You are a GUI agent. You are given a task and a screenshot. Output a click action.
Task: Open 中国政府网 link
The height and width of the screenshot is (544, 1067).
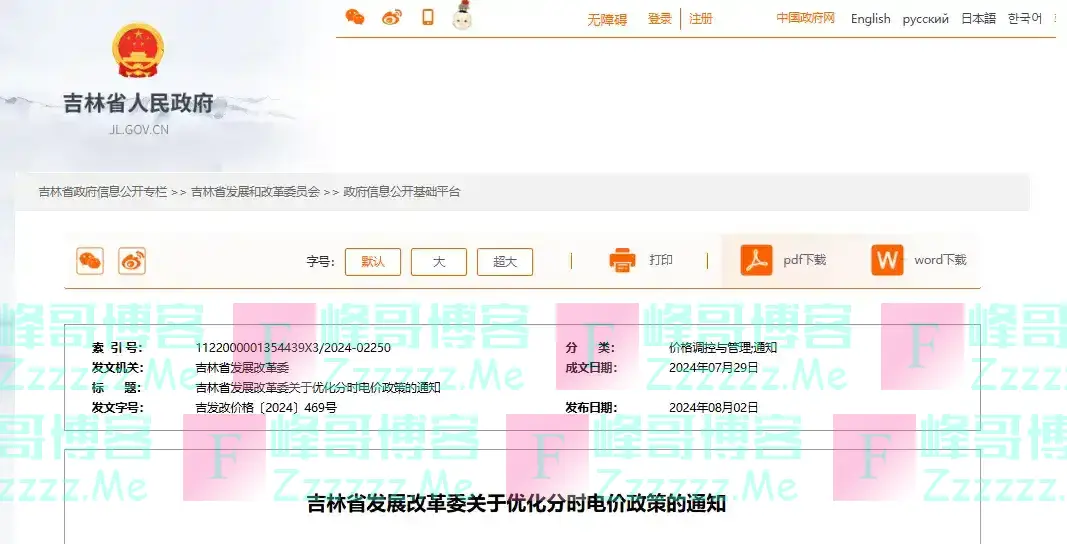pyautogui.click(x=806, y=18)
